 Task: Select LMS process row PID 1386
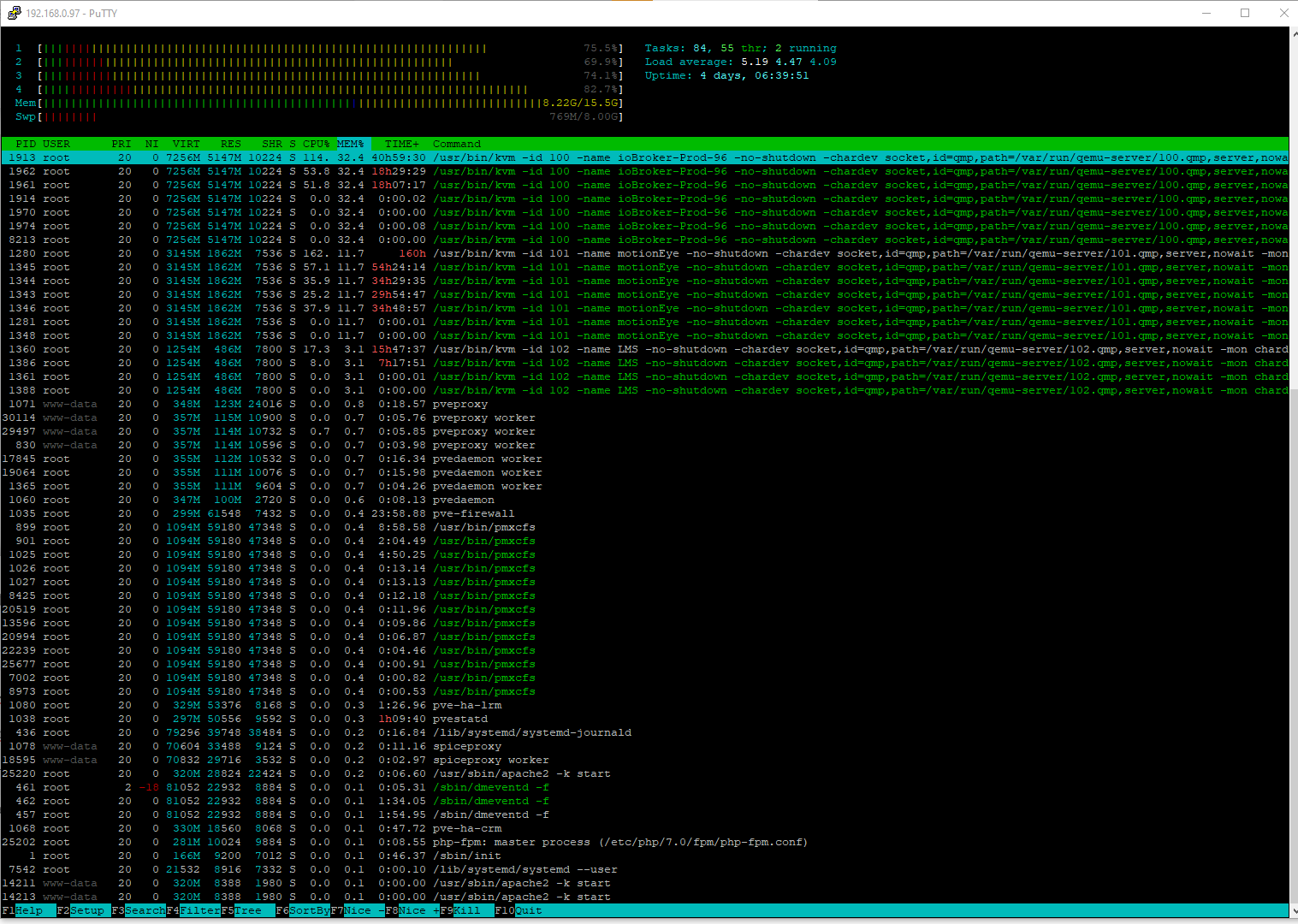[645, 363]
